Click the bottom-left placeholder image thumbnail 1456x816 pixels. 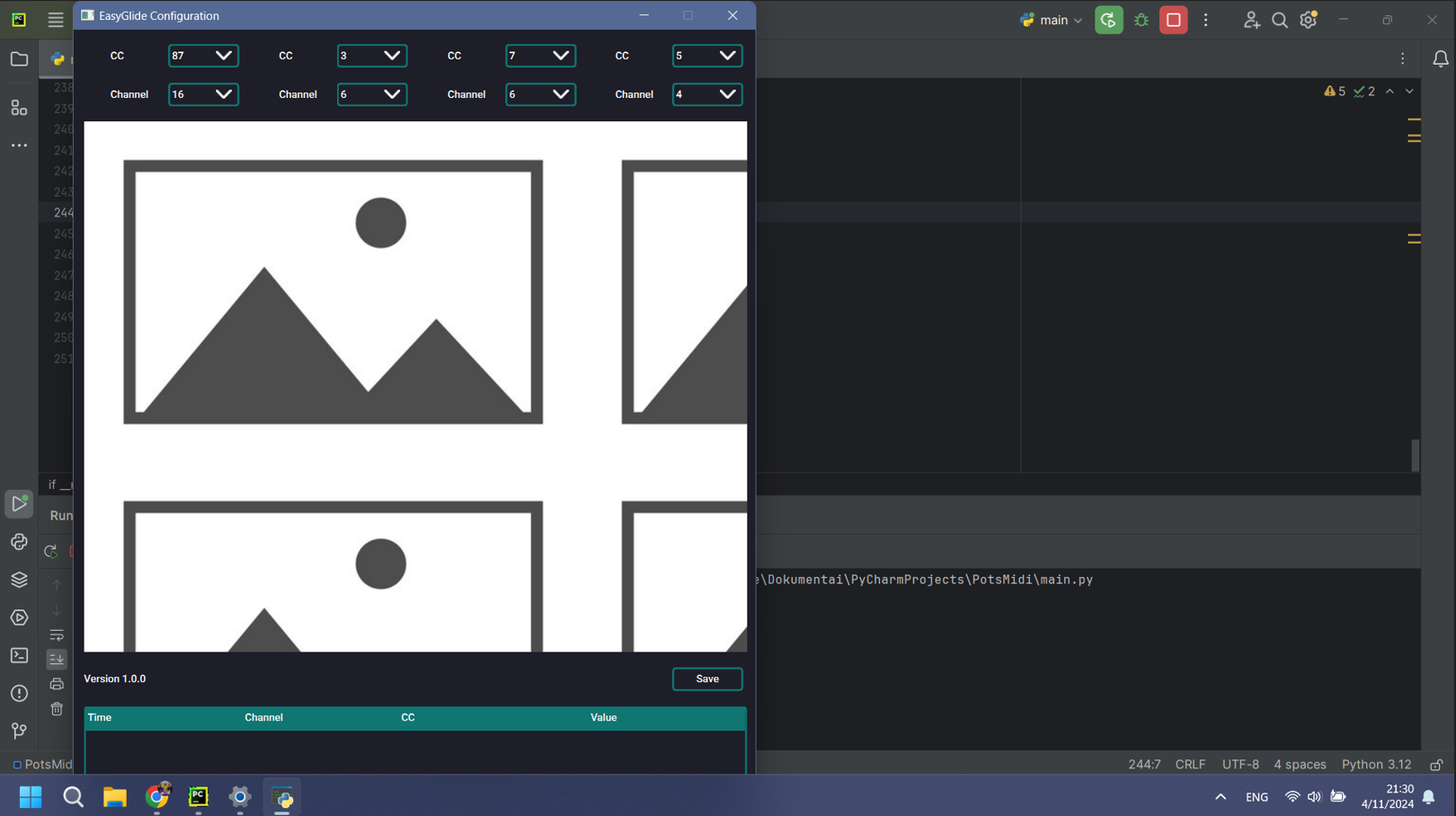pos(333,576)
